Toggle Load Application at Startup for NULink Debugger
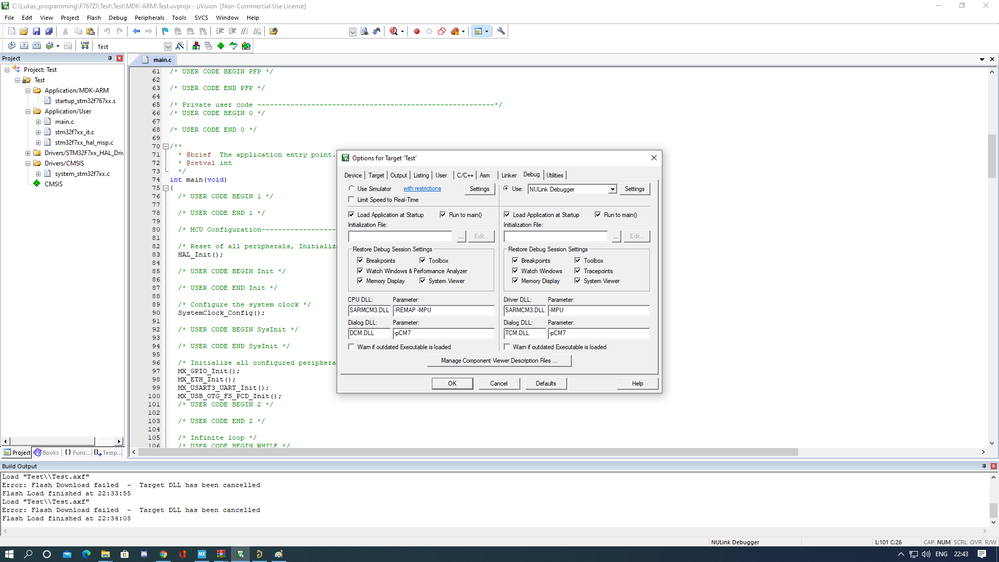 [x=507, y=215]
